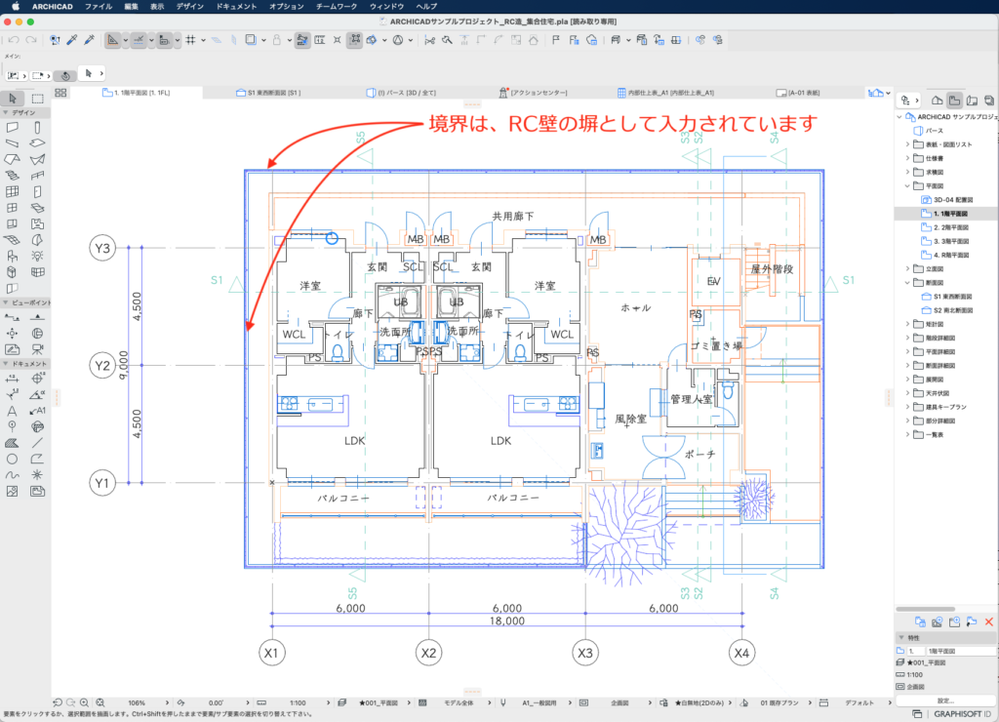Select the Label tool
The height and width of the screenshot is (722, 999).
click(38, 410)
